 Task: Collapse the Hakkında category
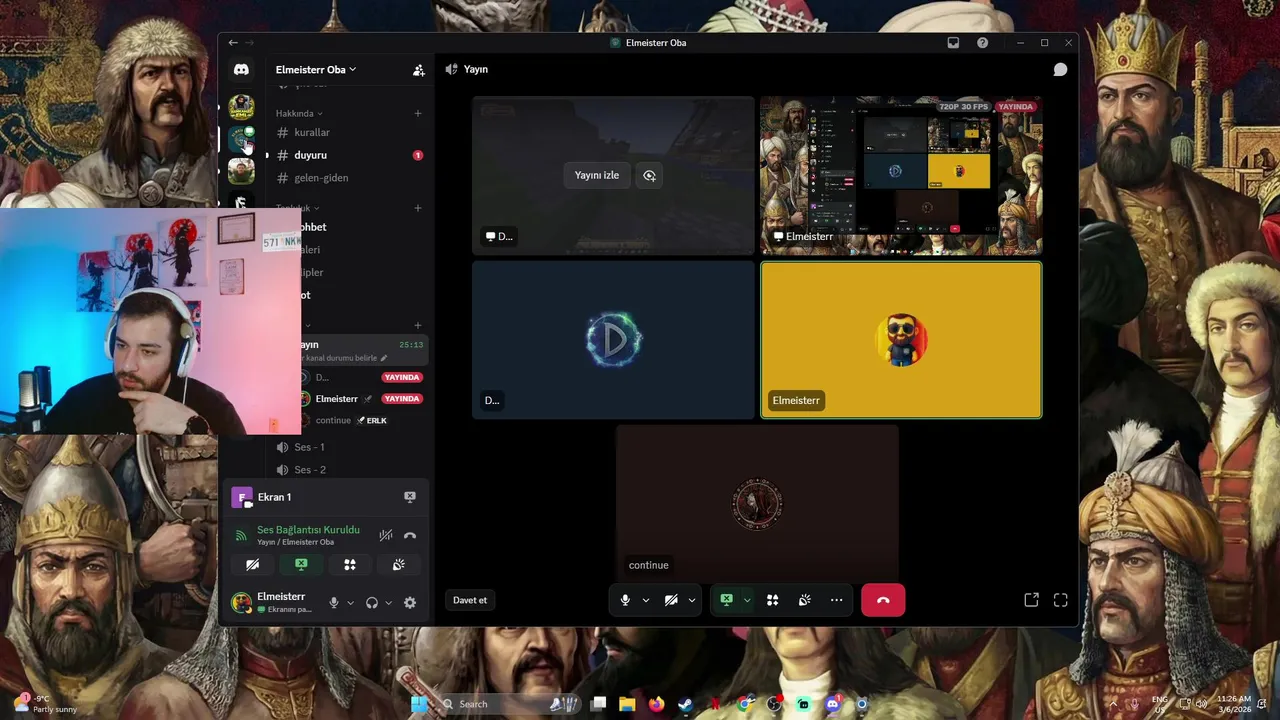(x=299, y=114)
